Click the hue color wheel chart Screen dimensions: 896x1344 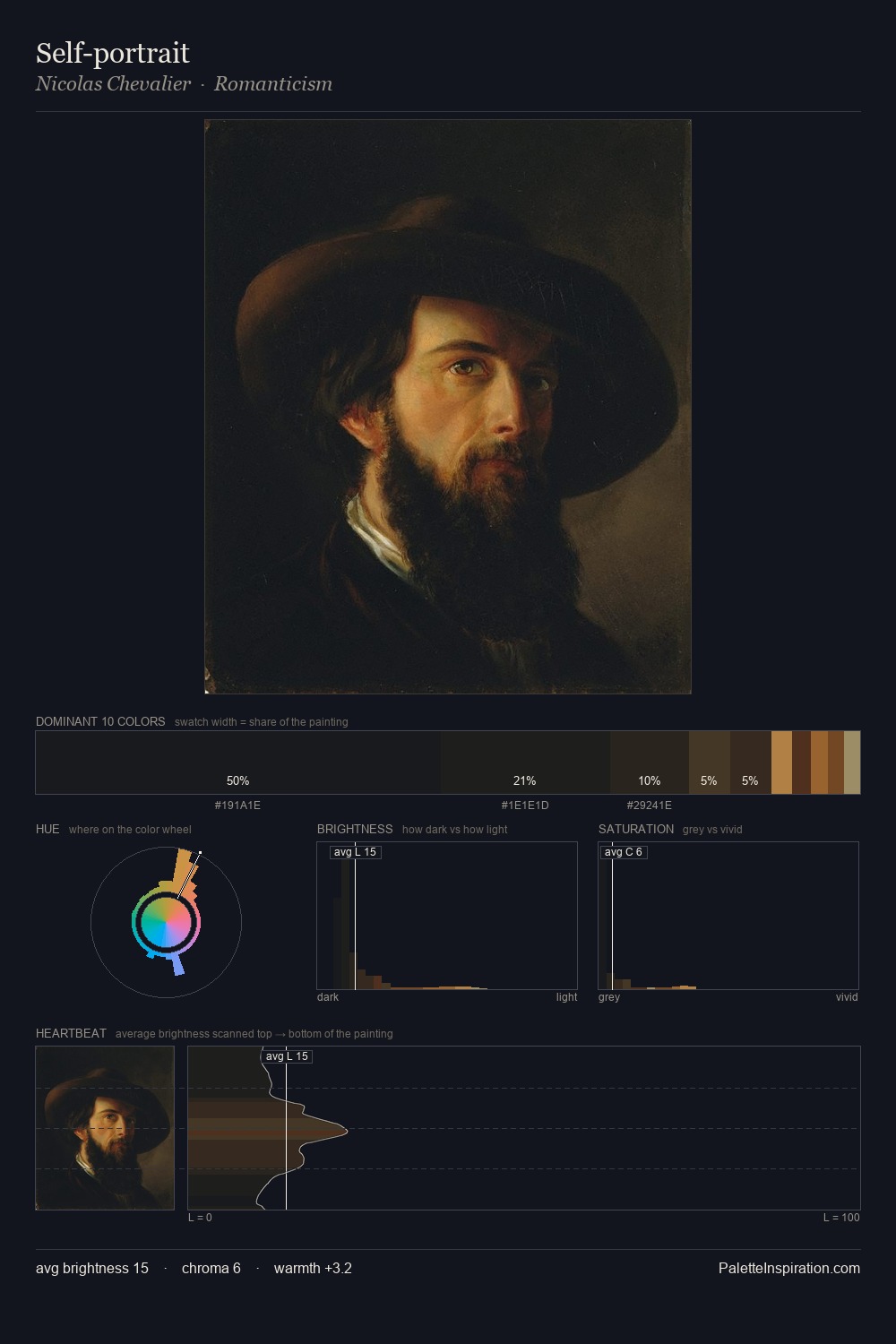click(166, 922)
